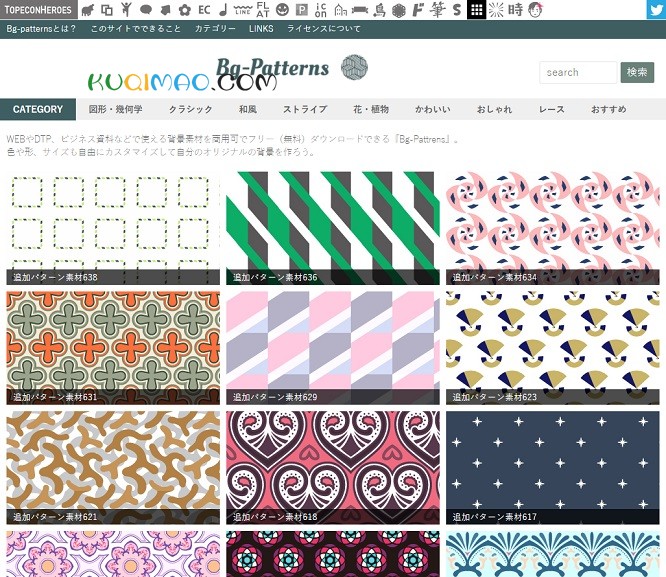Open the music note icon
This screenshot has width=666, height=577.
click(223, 9)
